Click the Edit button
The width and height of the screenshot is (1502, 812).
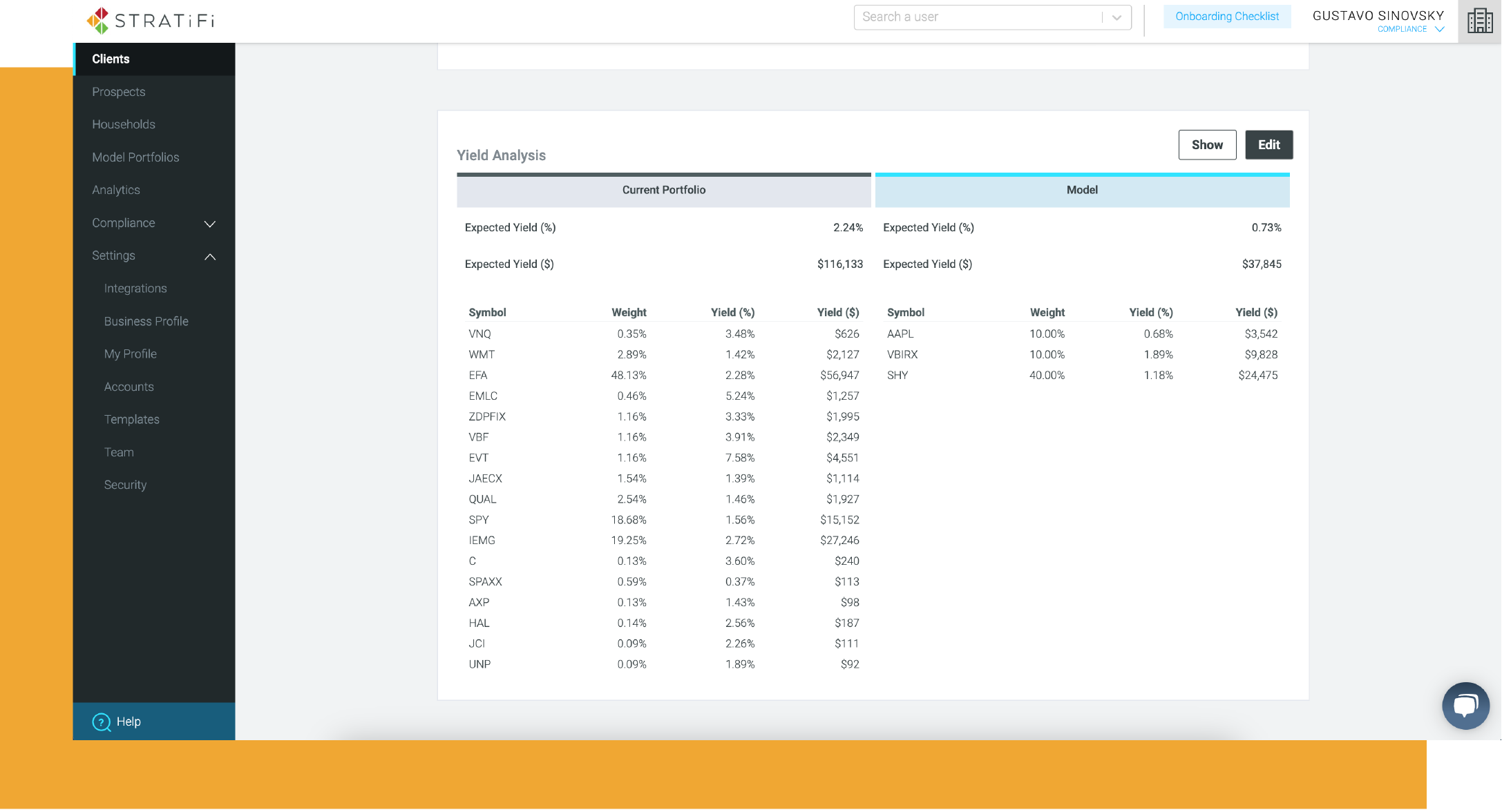(1268, 145)
